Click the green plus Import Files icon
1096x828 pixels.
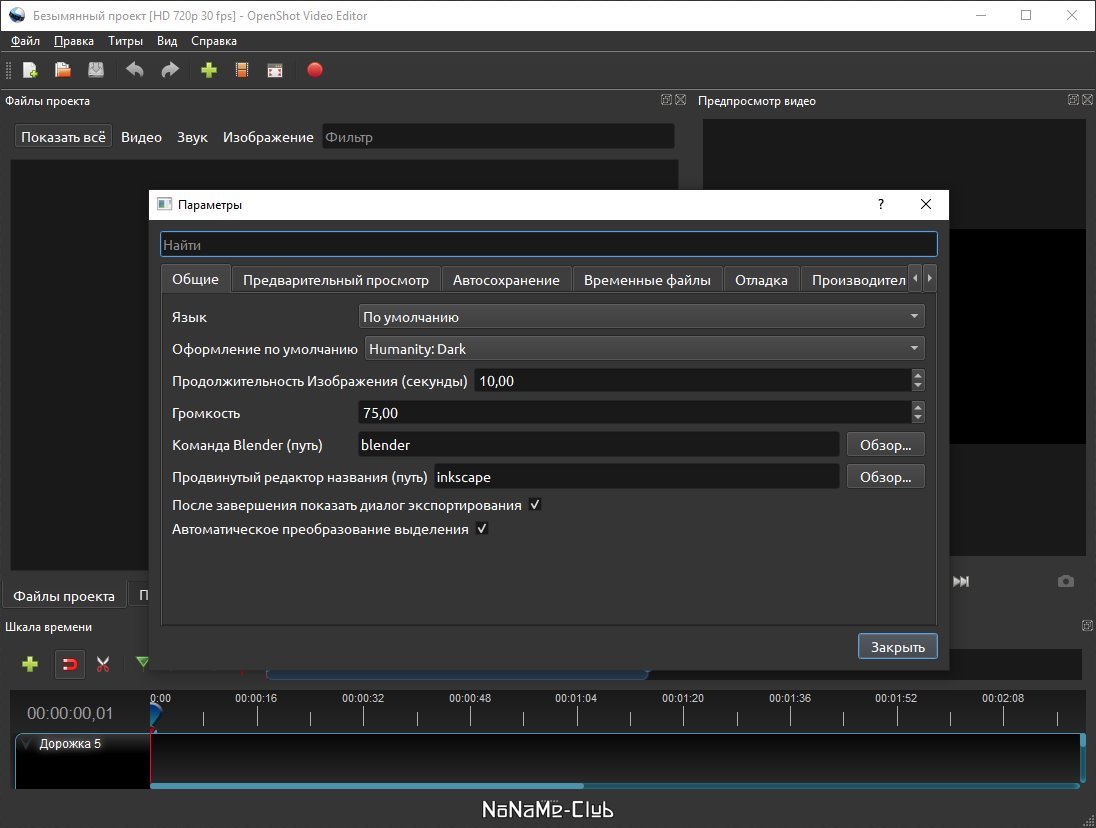tap(209, 70)
